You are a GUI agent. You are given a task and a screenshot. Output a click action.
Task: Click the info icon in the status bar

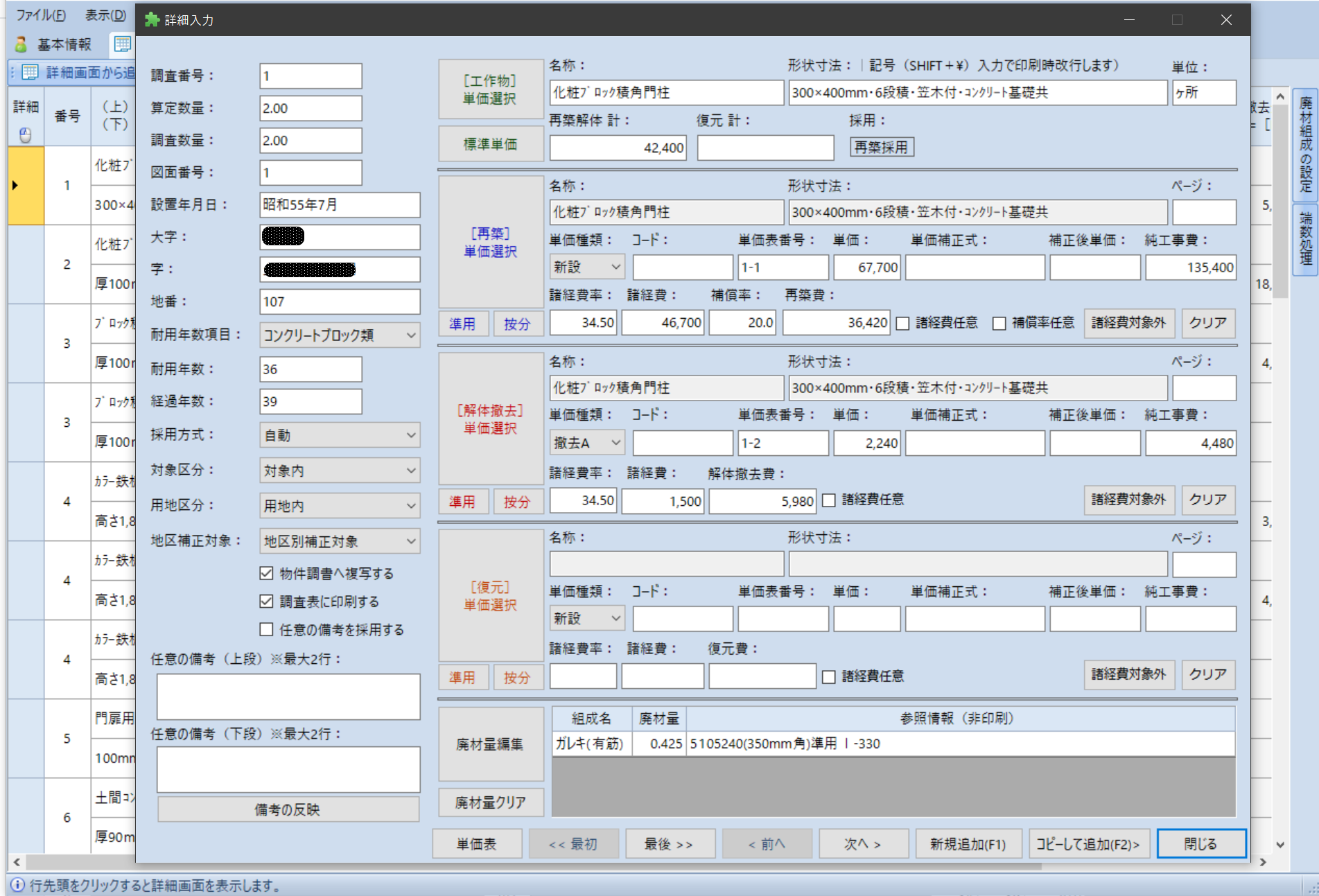pyautogui.click(x=18, y=885)
